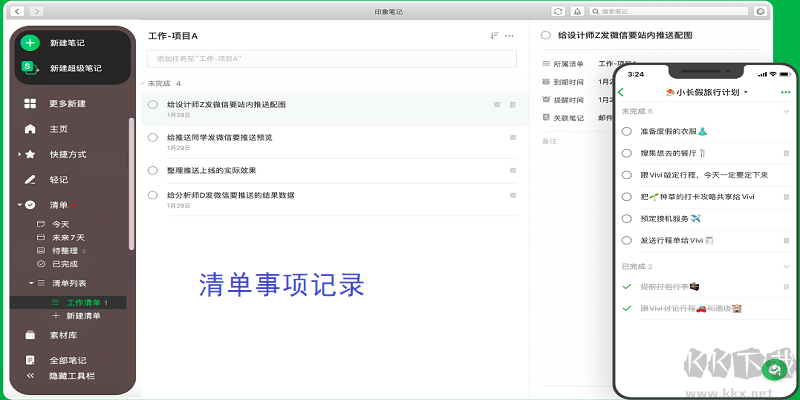Select 今天 under 清单

tap(60, 224)
